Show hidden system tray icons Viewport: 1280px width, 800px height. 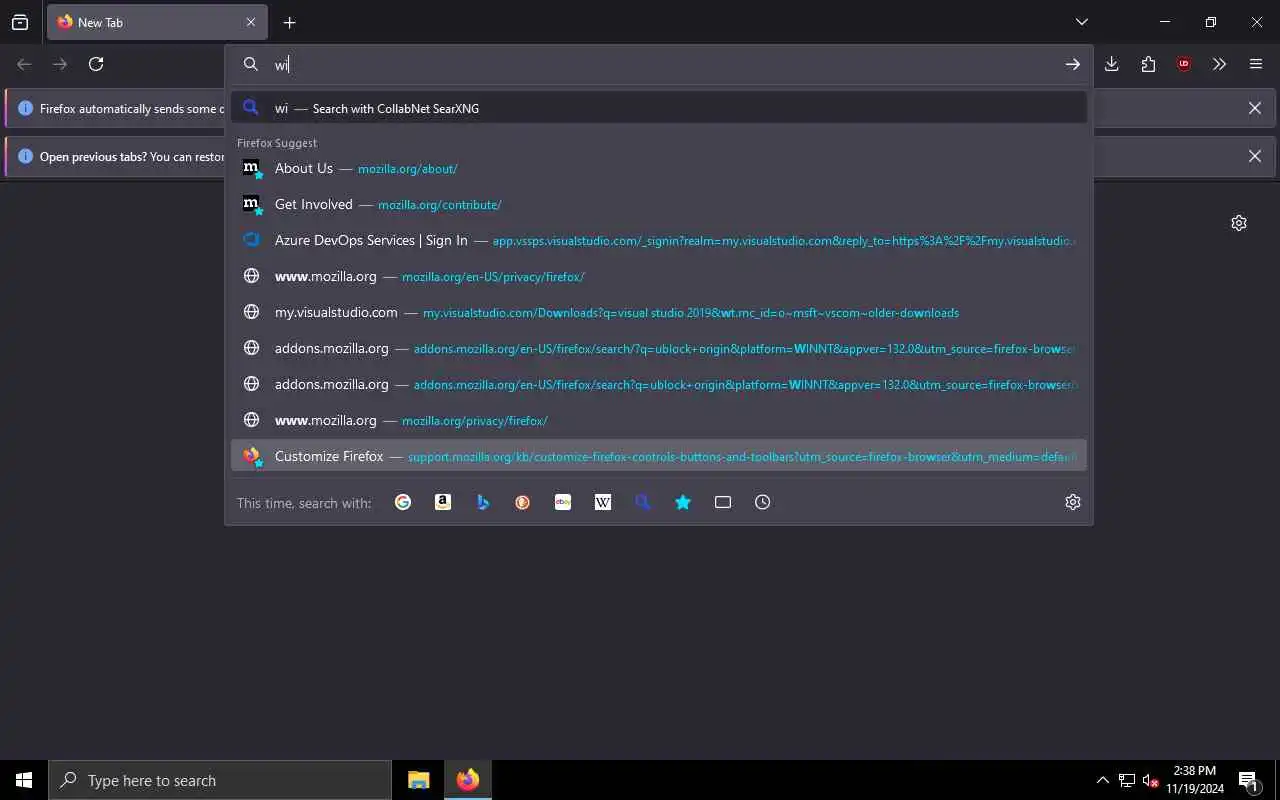click(x=1103, y=780)
